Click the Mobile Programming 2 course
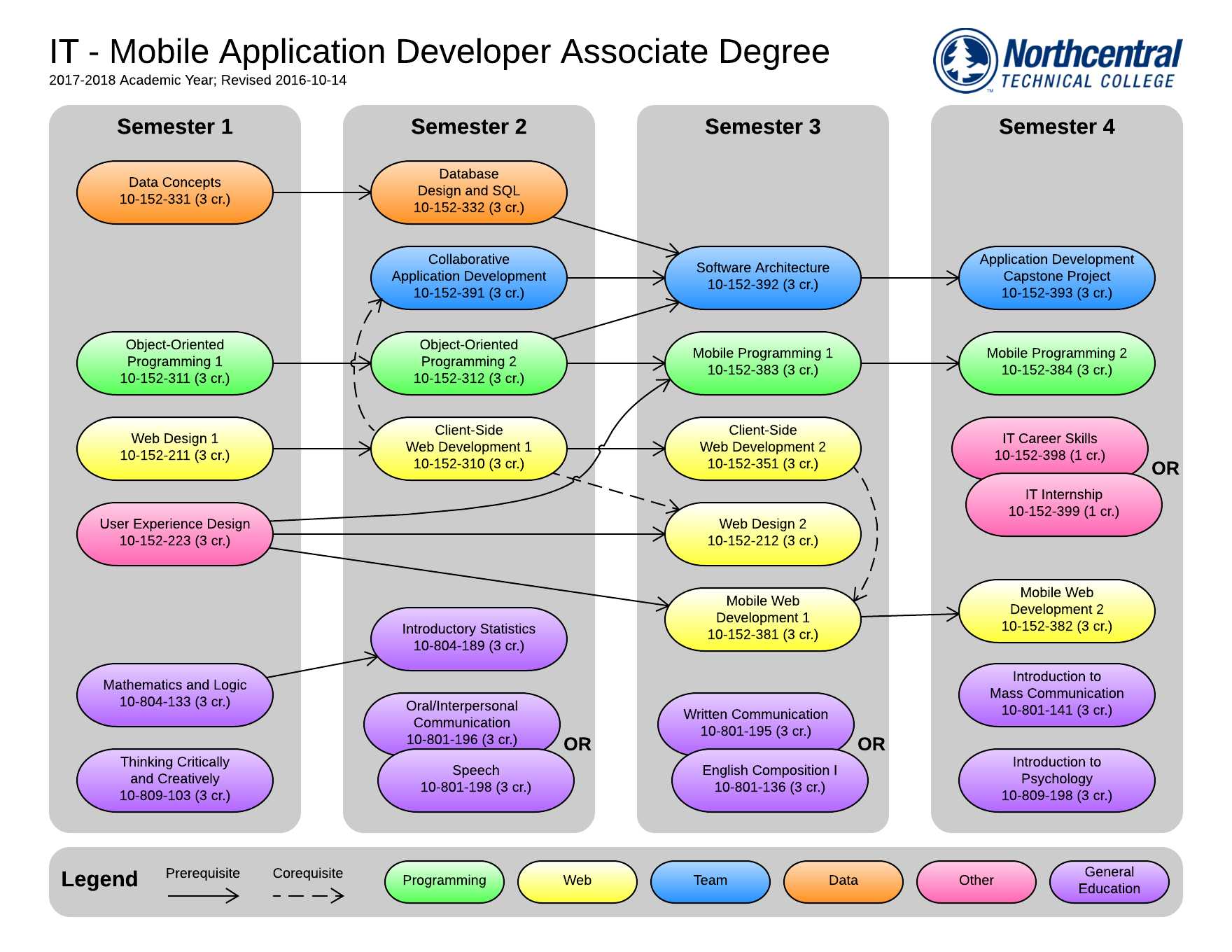Image resolution: width=1232 pixels, height=952 pixels. [x=1056, y=363]
